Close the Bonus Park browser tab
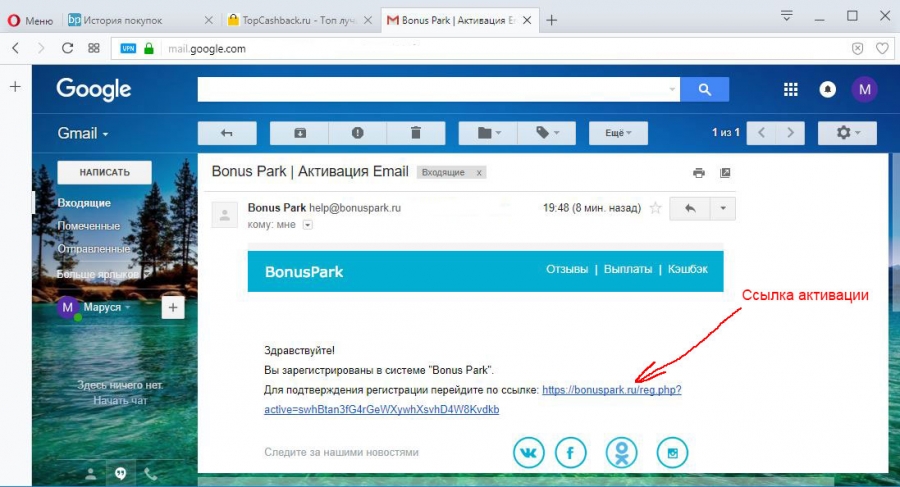This screenshot has width=900, height=487. [527, 21]
